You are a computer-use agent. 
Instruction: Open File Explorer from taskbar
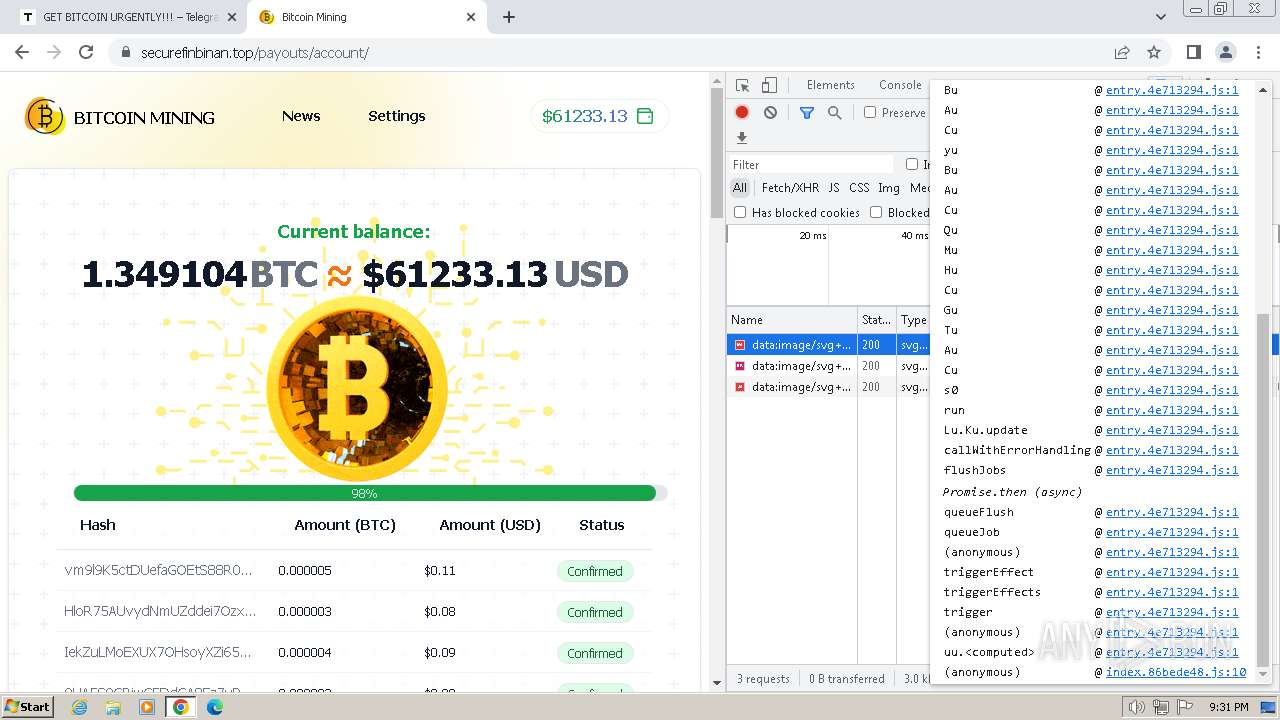coord(113,707)
